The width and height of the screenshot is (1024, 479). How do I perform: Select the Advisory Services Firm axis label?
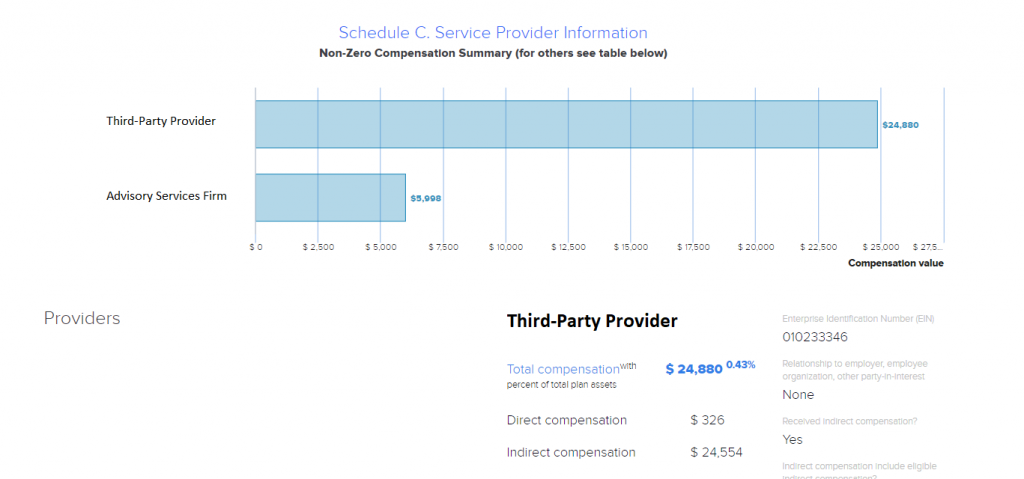coord(166,196)
